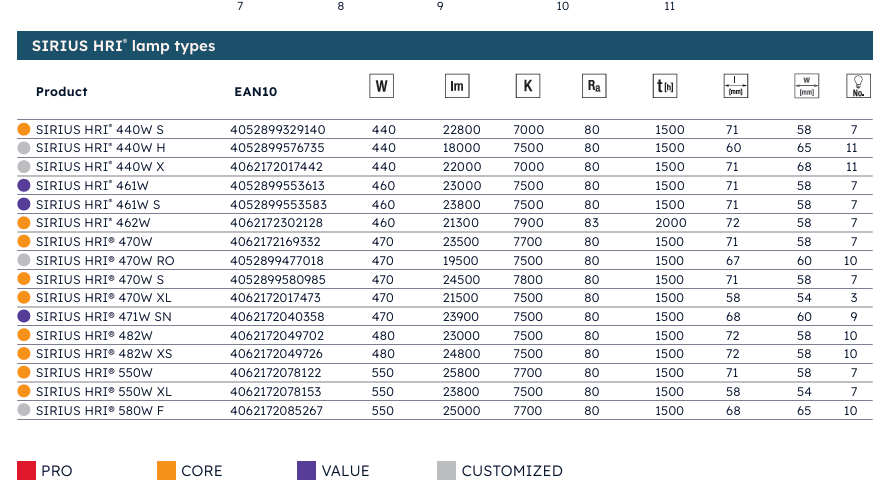Select product name SIRIUS HRI 462W
This screenshot has height=502, width=883.
[93, 223]
